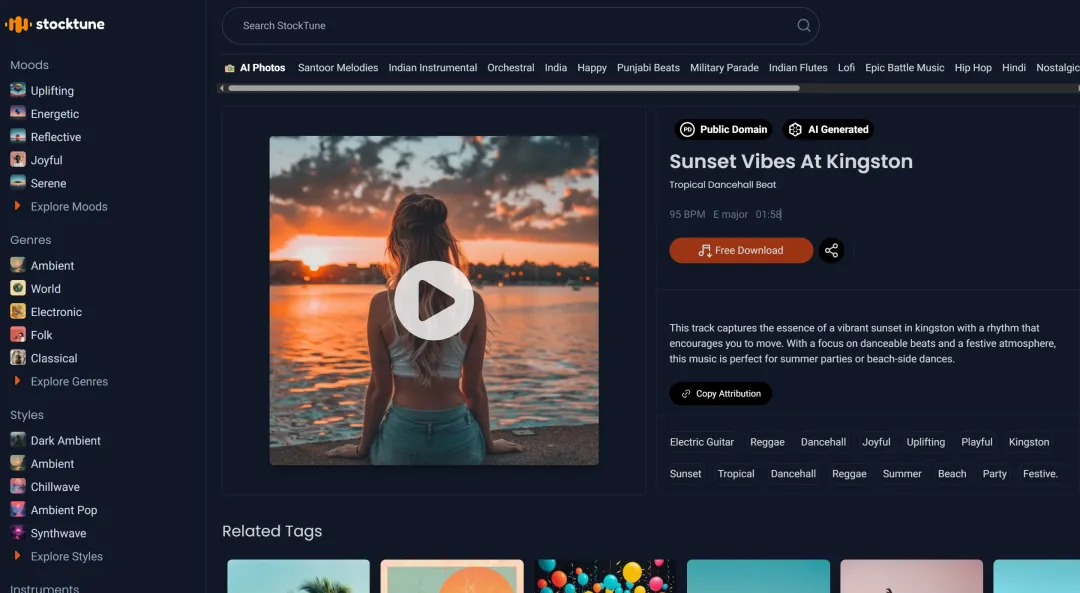Click the Serene mood icon
1080x593 pixels.
coord(18,183)
